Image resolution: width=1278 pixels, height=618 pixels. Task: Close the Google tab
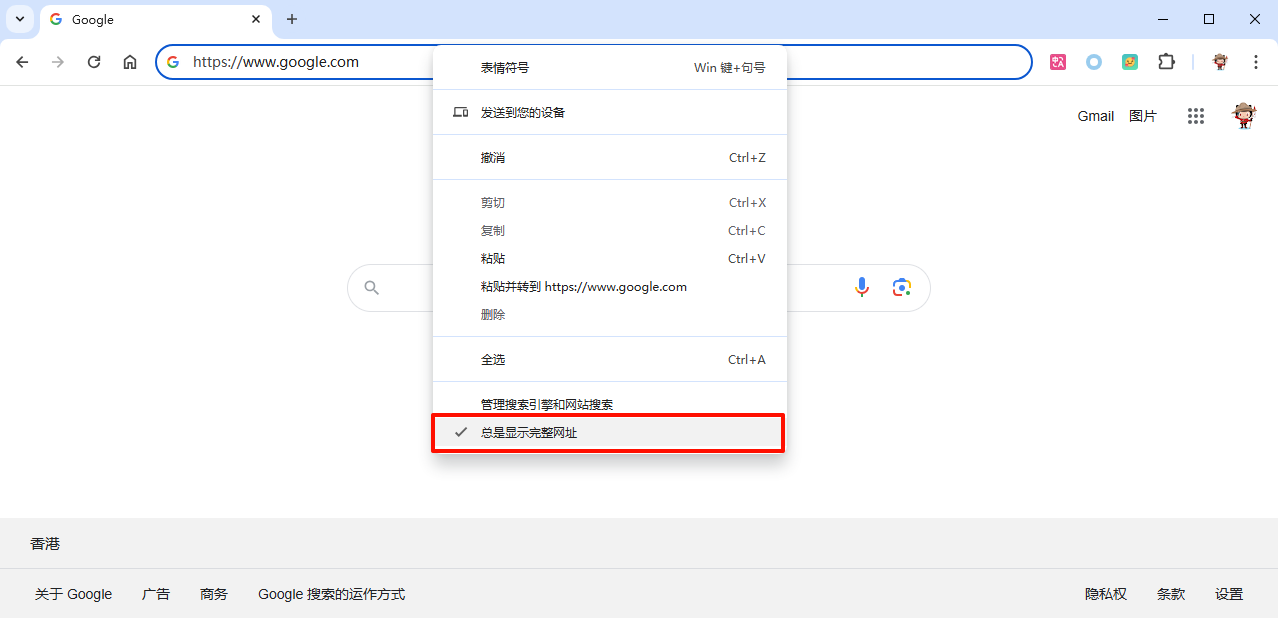[256, 19]
